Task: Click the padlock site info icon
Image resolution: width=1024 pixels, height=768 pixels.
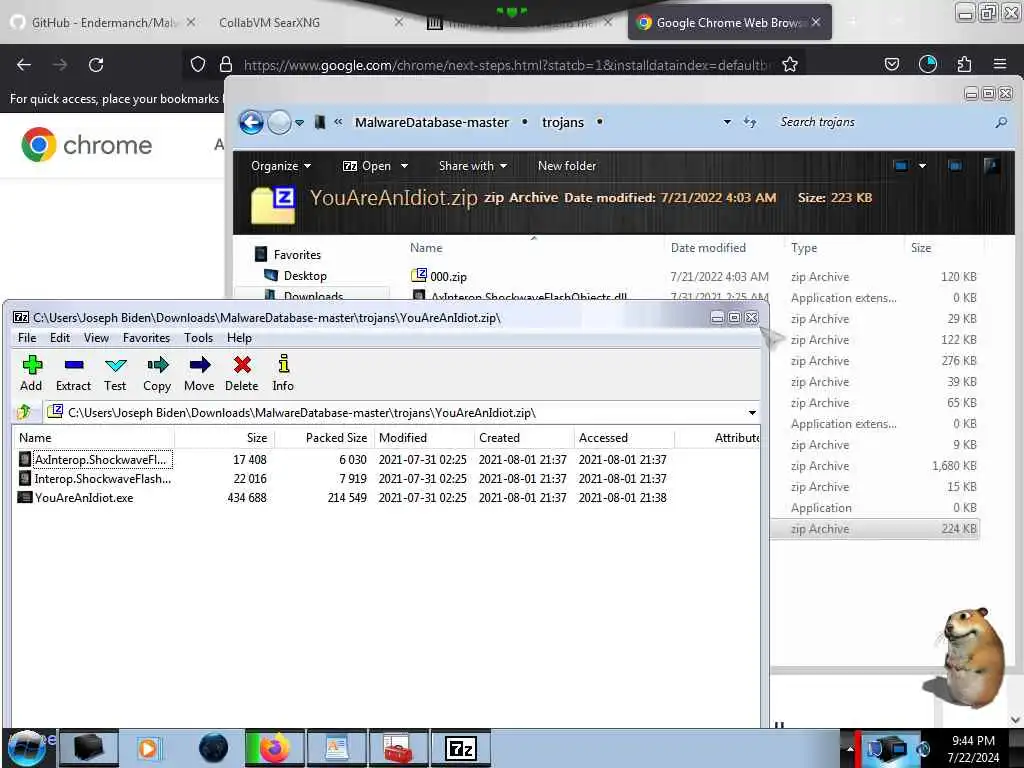Action: [226, 65]
